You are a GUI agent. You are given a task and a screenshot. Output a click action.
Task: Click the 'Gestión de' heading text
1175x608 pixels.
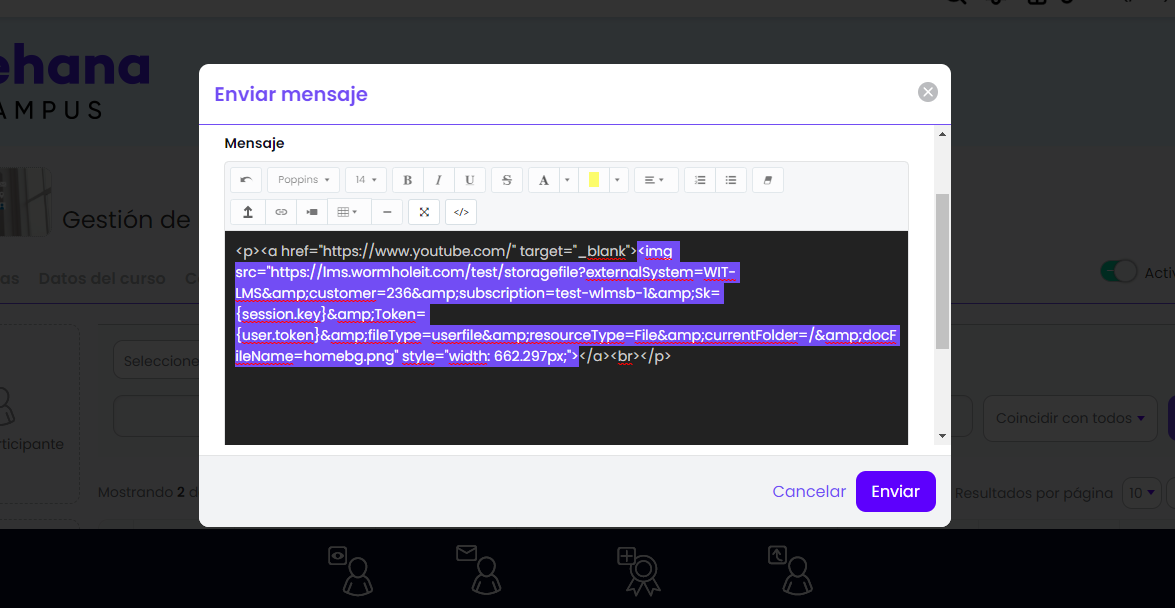tap(126, 220)
